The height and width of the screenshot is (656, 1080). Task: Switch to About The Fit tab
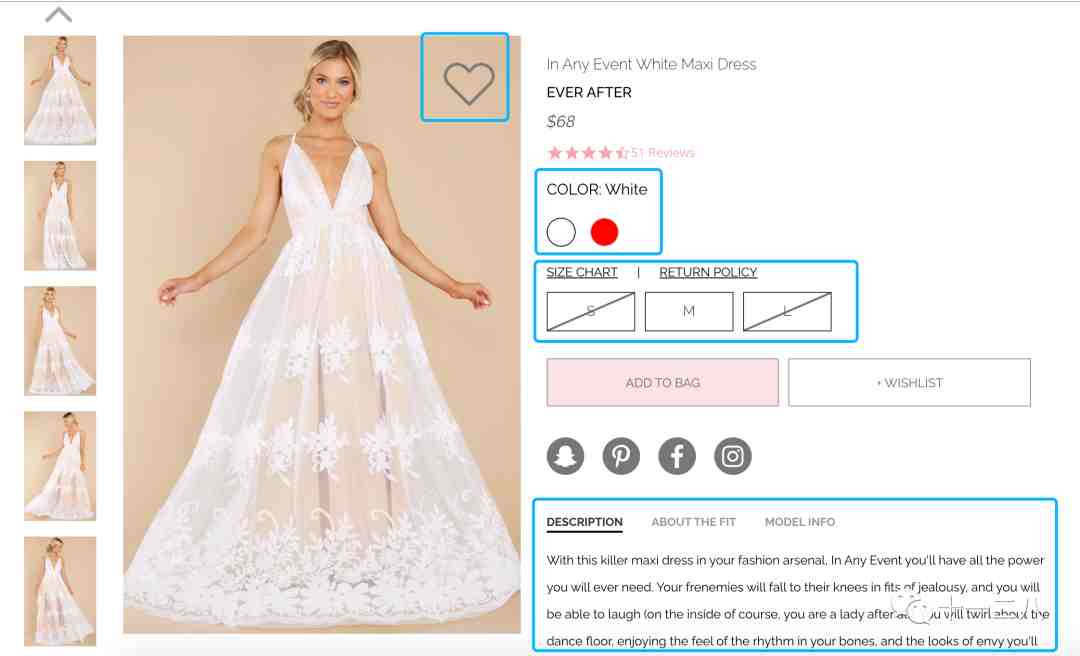click(694, 522)
